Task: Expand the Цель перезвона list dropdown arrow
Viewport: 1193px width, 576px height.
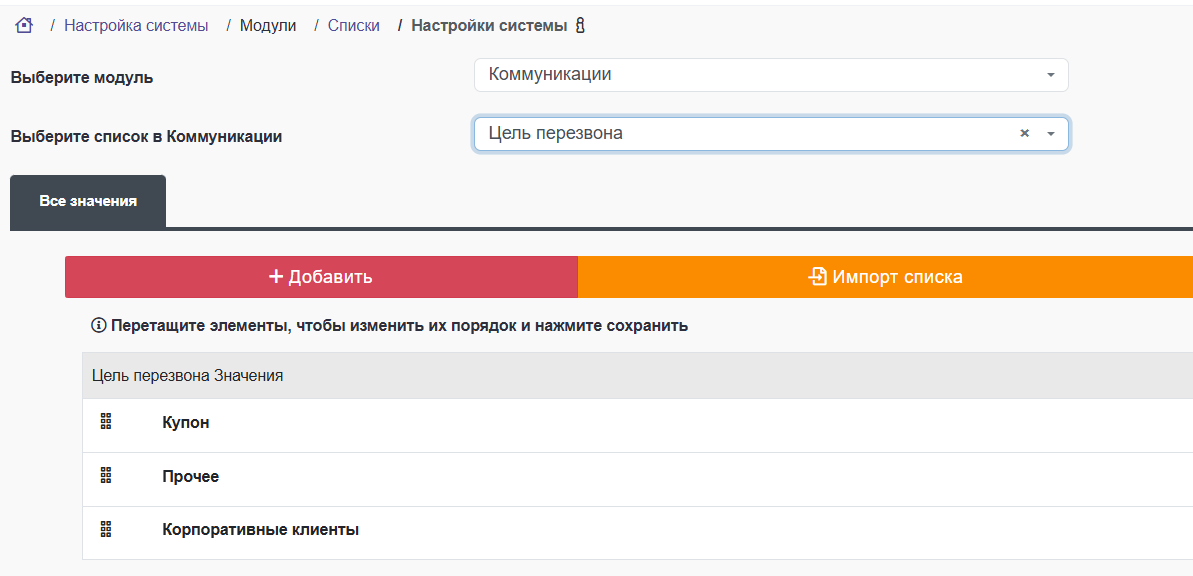Action: coord(1051,133)
